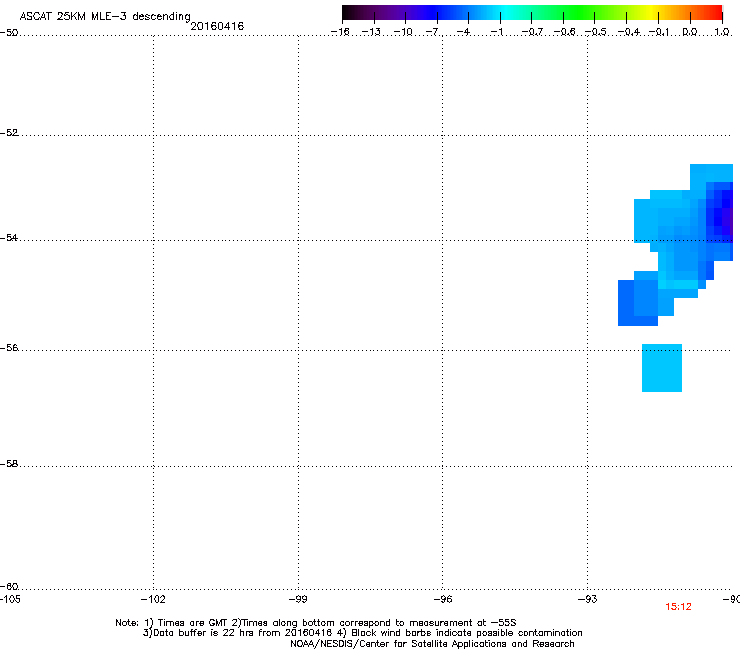The height and width of the screenshot is (650, 740).
Task: Click the colorbar label -10
Action: [x=403, y=32]
